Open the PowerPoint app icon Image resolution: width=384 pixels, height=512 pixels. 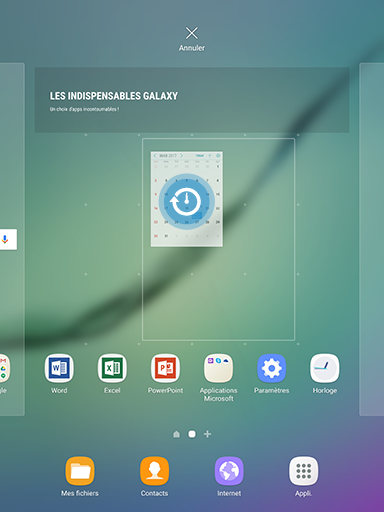[x=165, y=368]
